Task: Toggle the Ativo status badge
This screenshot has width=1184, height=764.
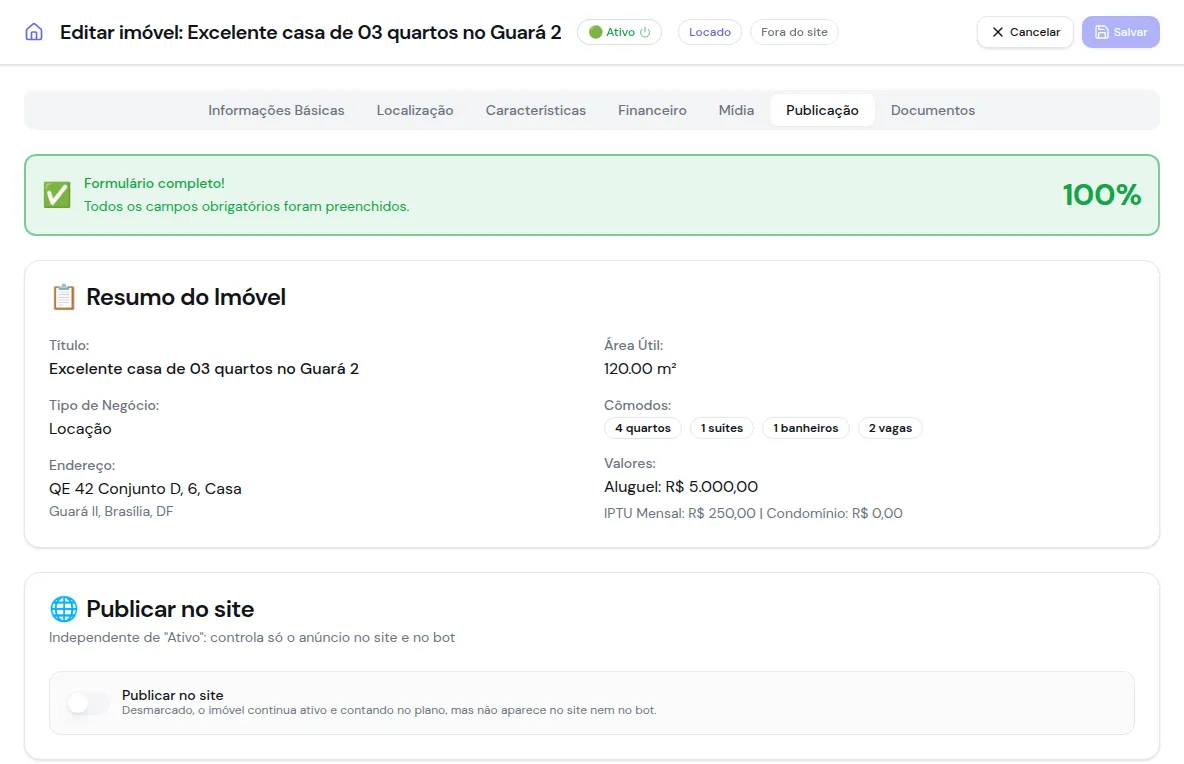Action: (x=619, y=32)
